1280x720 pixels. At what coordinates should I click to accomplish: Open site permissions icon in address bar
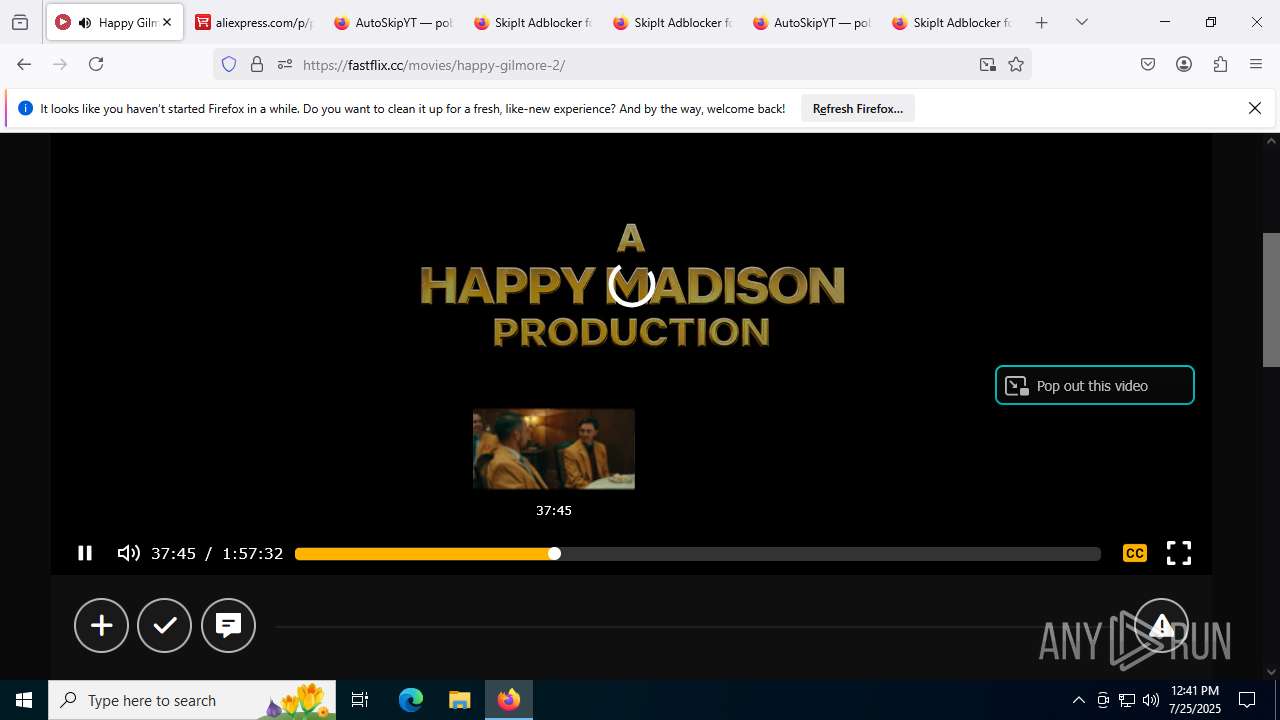284,64
